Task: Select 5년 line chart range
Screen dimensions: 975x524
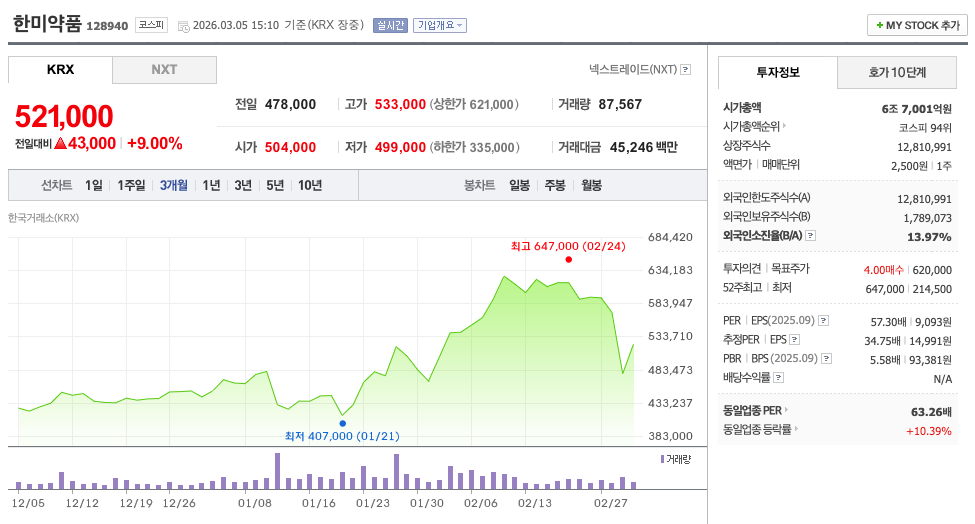Action: pos(275,185)
